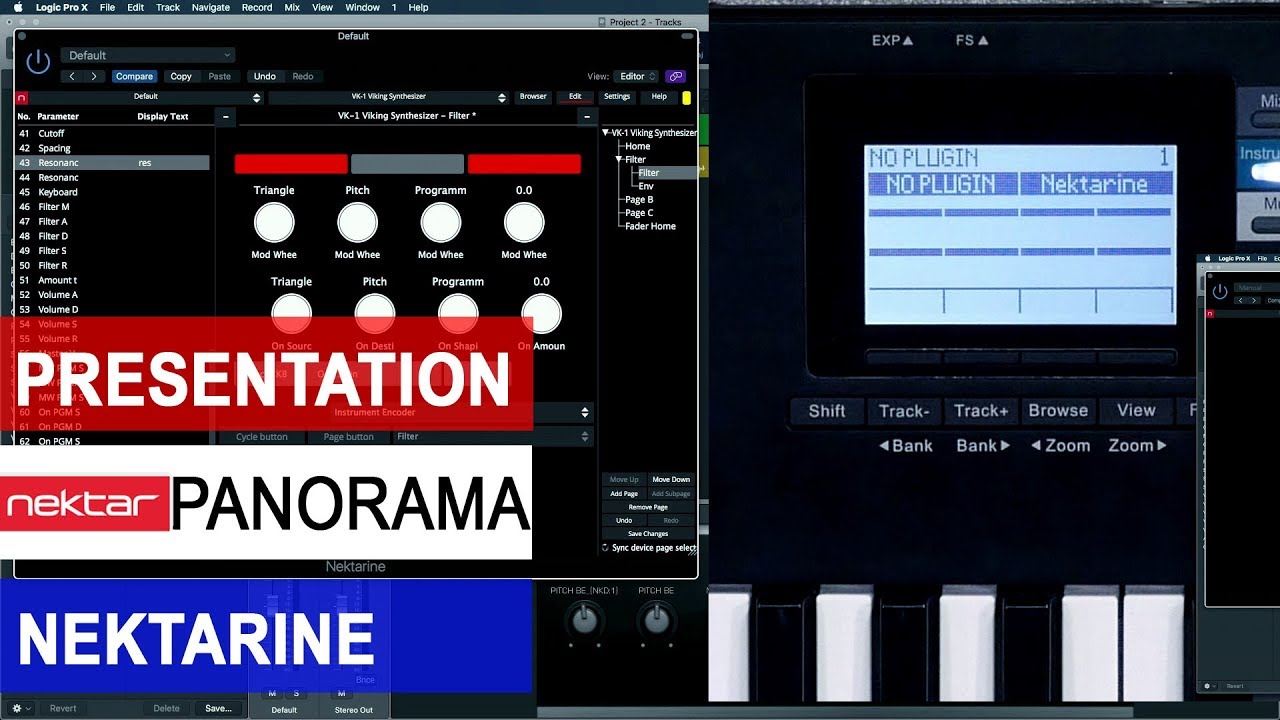1280x720 pixels.
Task: Click the red Nektar logo icon
Action: (x=22, y=97)
